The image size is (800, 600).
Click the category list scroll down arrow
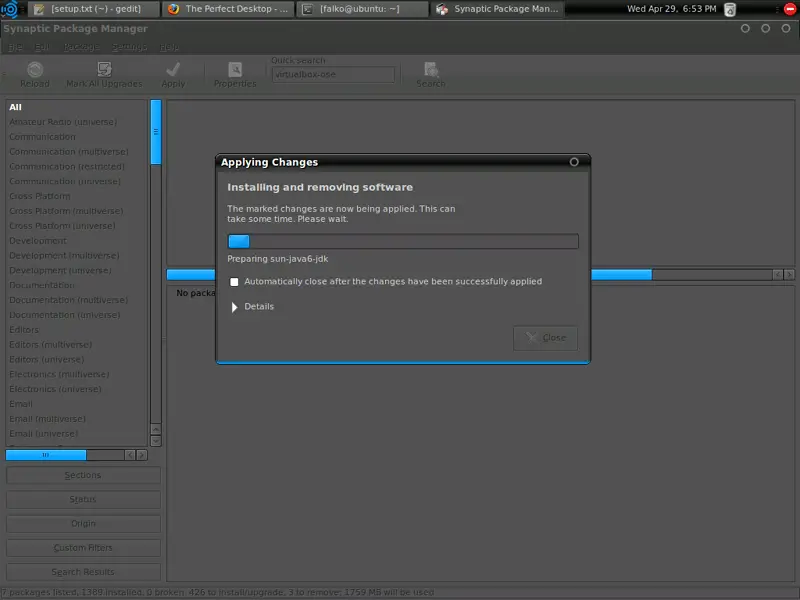(x=156, y=441)
